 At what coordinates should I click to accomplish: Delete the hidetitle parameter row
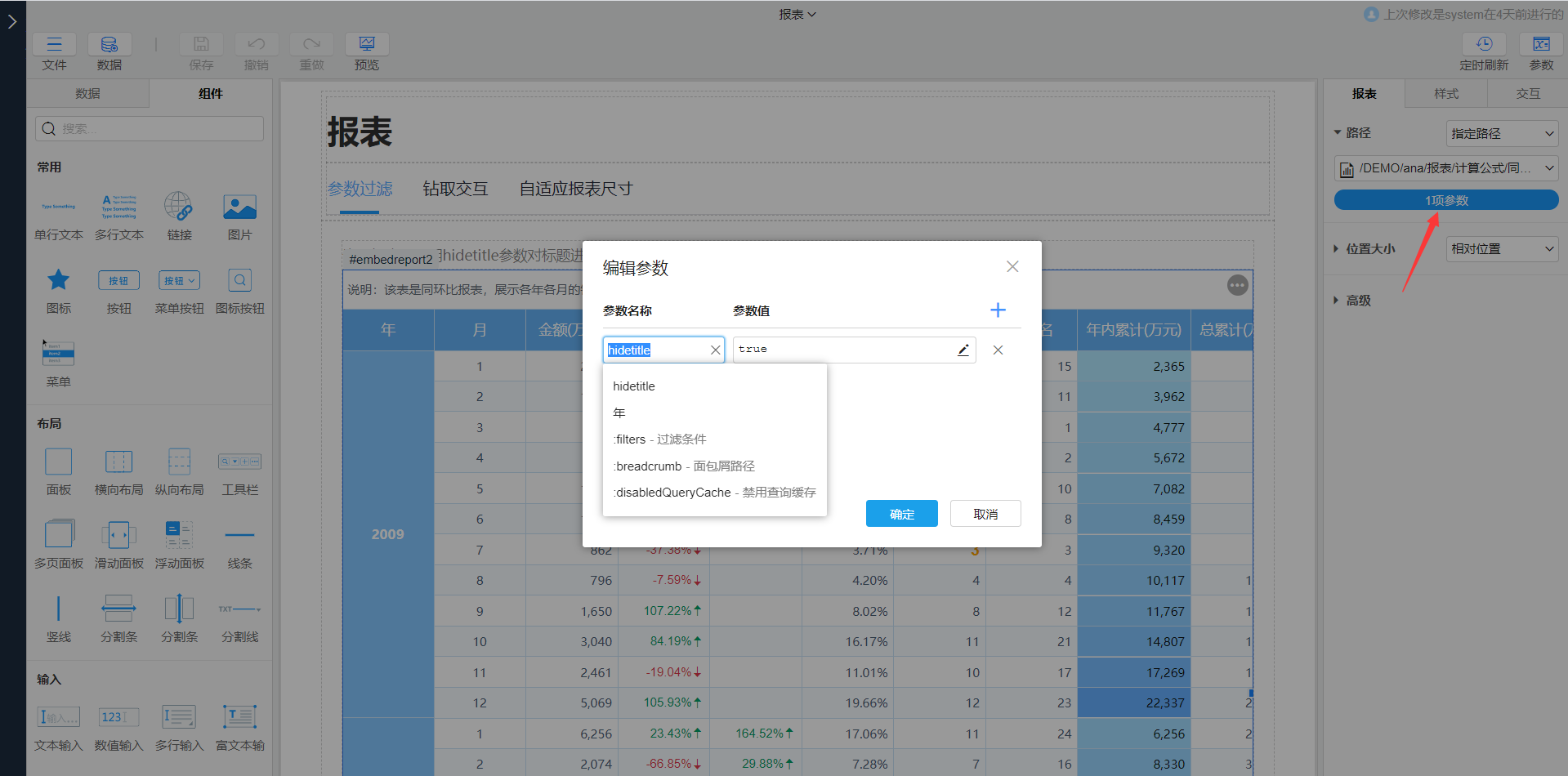(x=998, y=350)
